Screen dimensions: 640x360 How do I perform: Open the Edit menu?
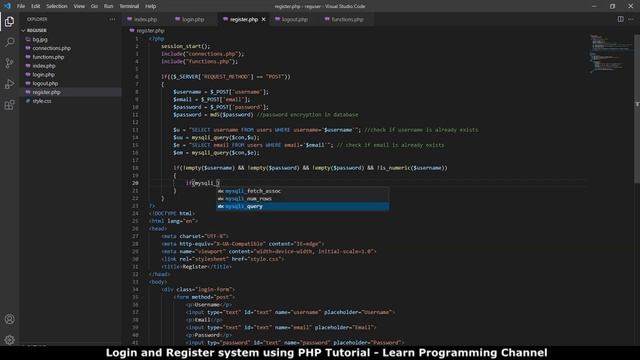click(x=36, y=6)
